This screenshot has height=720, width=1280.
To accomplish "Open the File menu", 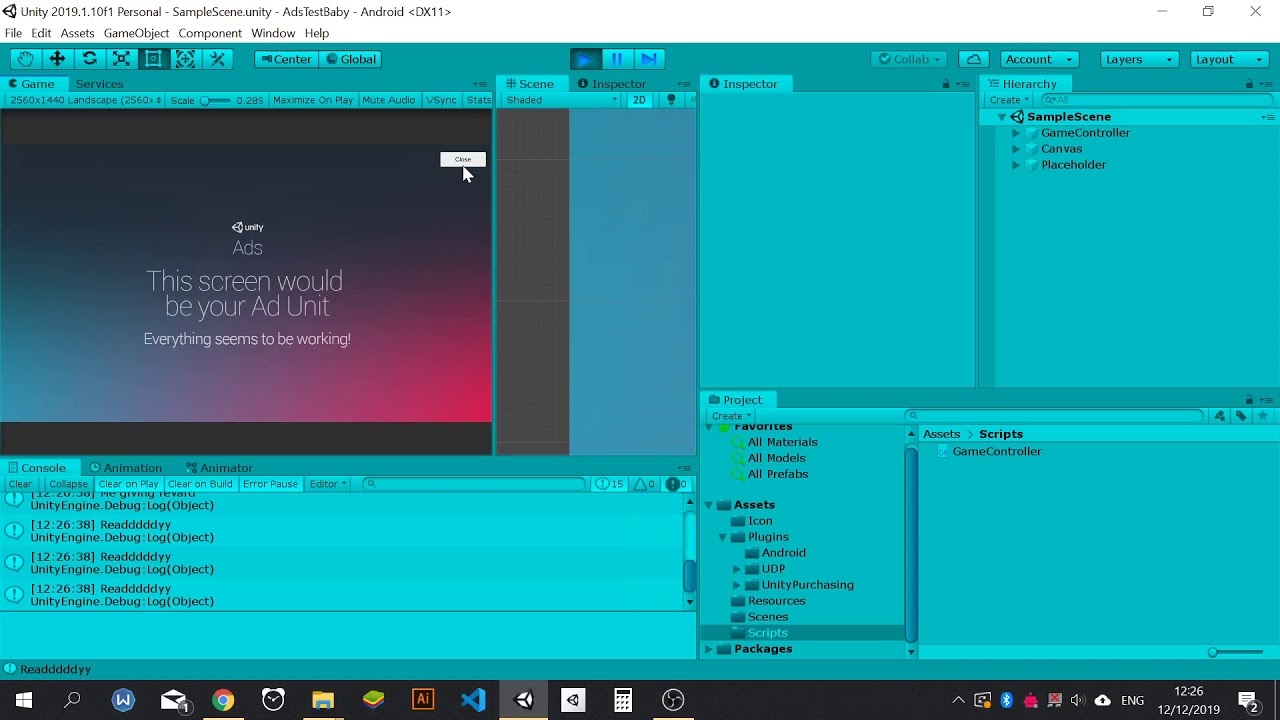I will coord(13,33).
